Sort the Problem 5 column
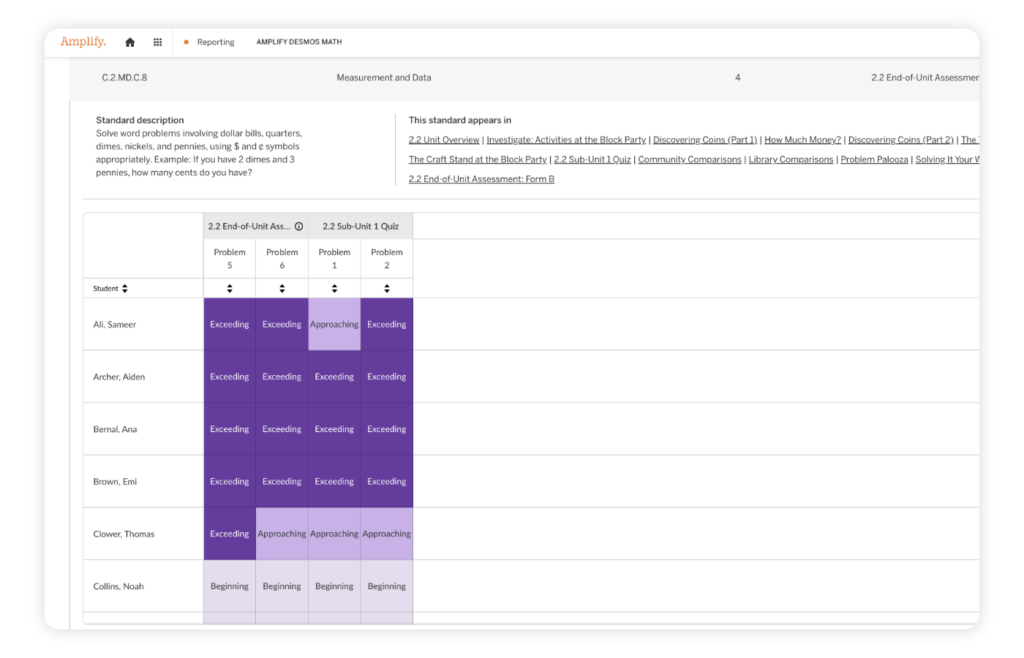 [x=229, y=288]
